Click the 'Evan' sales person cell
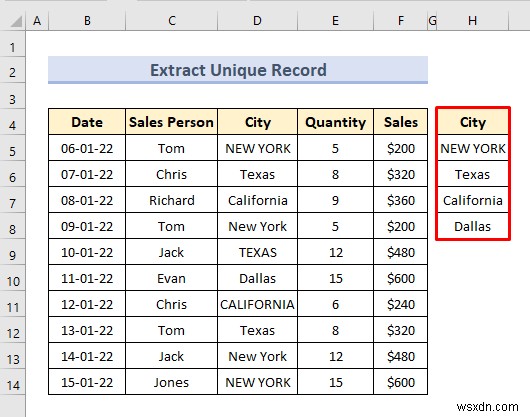The image size is (530, 417). pos(171,278)
